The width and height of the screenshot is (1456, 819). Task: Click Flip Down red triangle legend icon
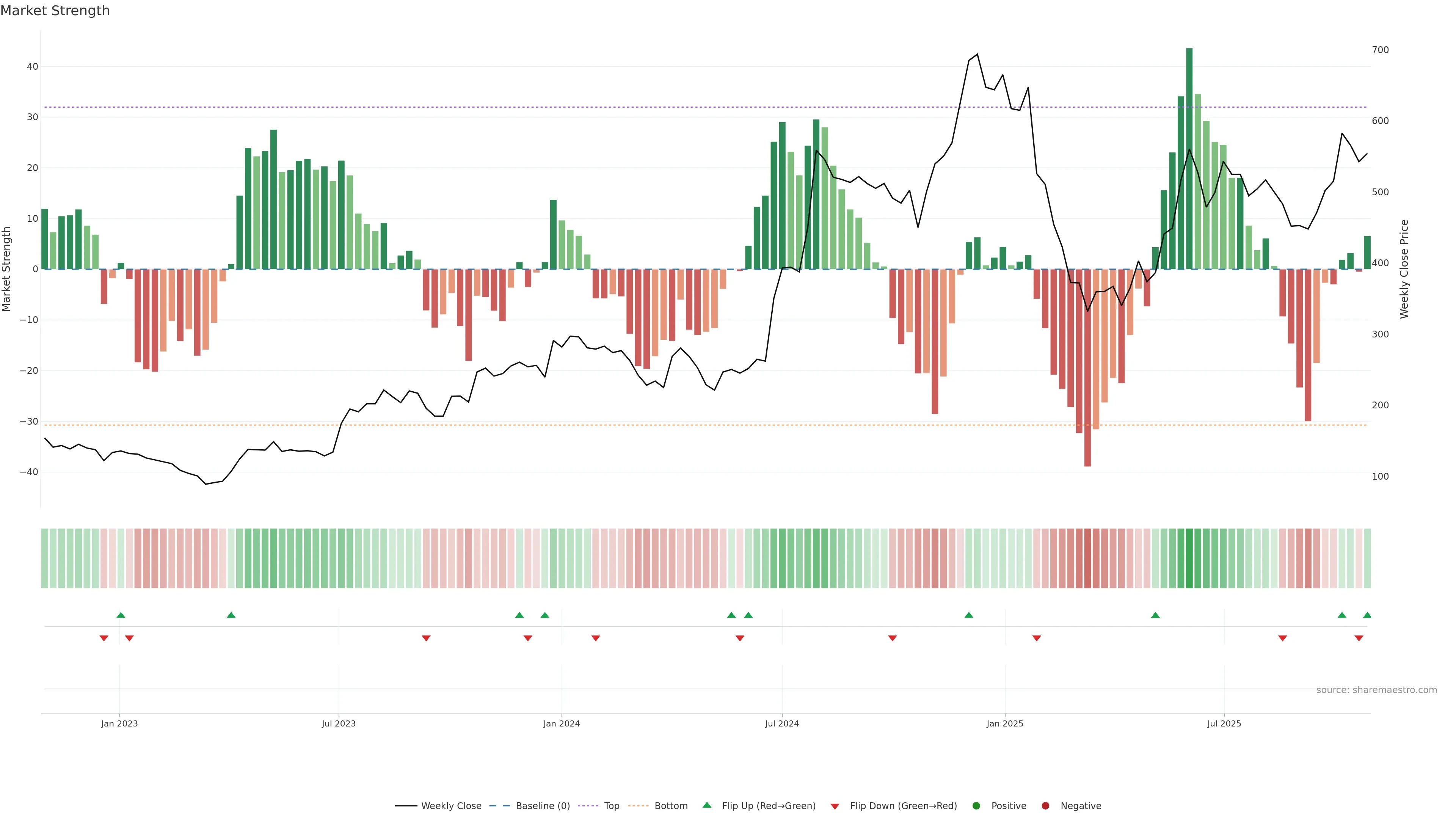835,806
